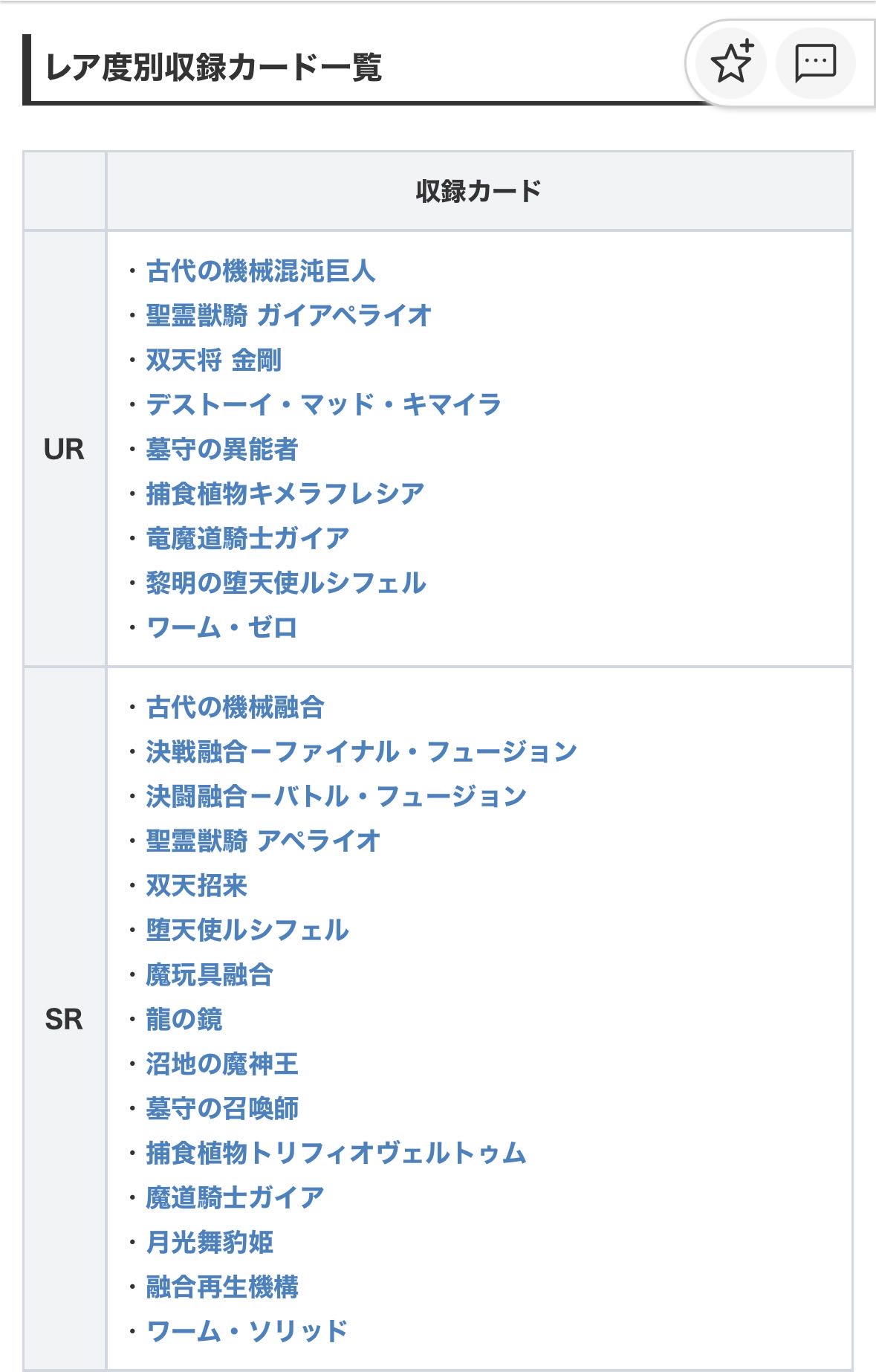Image resolution: width=876 pixels, height=1372 pixels.
Task: Open 聖霊獣騎 ガイアペライオ card page
Action: tap(288, 315)
